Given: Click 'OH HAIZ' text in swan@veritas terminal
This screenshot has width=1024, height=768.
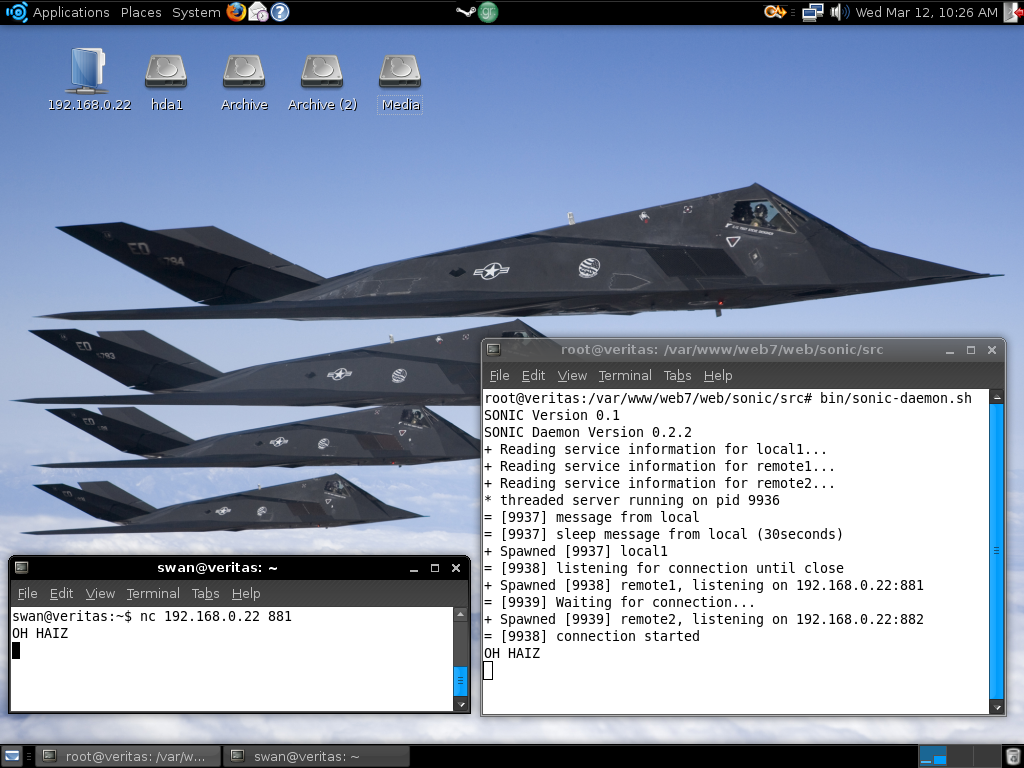Looking at the screenshot, I should (x=40, y=633).
